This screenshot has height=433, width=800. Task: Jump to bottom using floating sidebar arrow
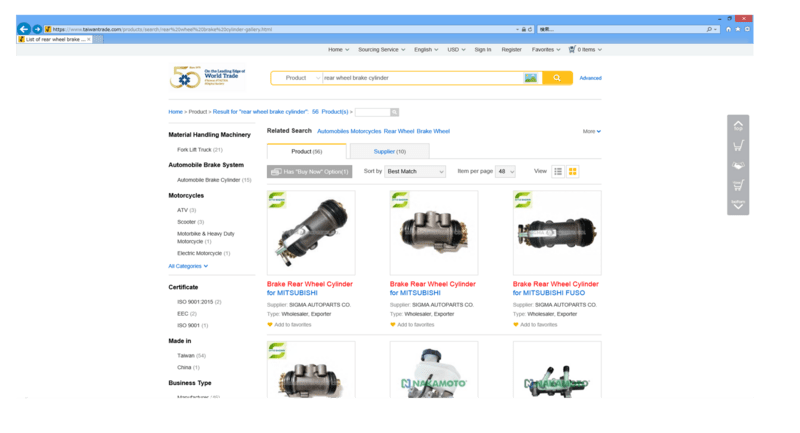[x=738, y=204]
